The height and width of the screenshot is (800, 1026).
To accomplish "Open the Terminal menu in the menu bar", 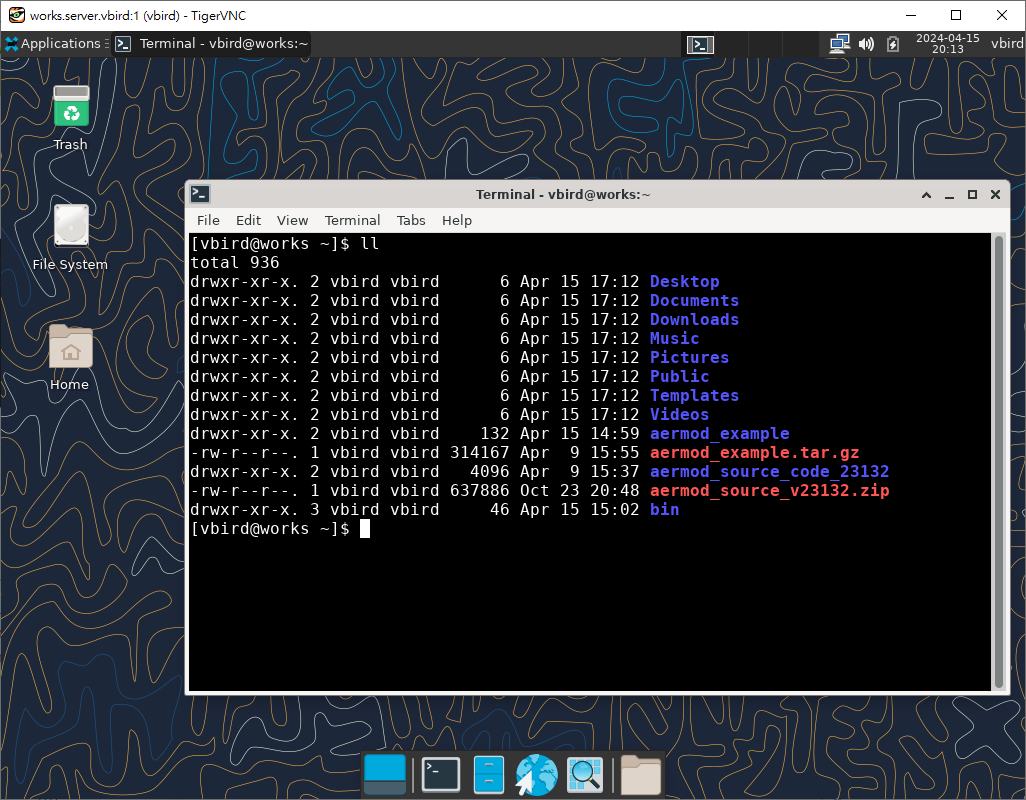I will [352, 220].
